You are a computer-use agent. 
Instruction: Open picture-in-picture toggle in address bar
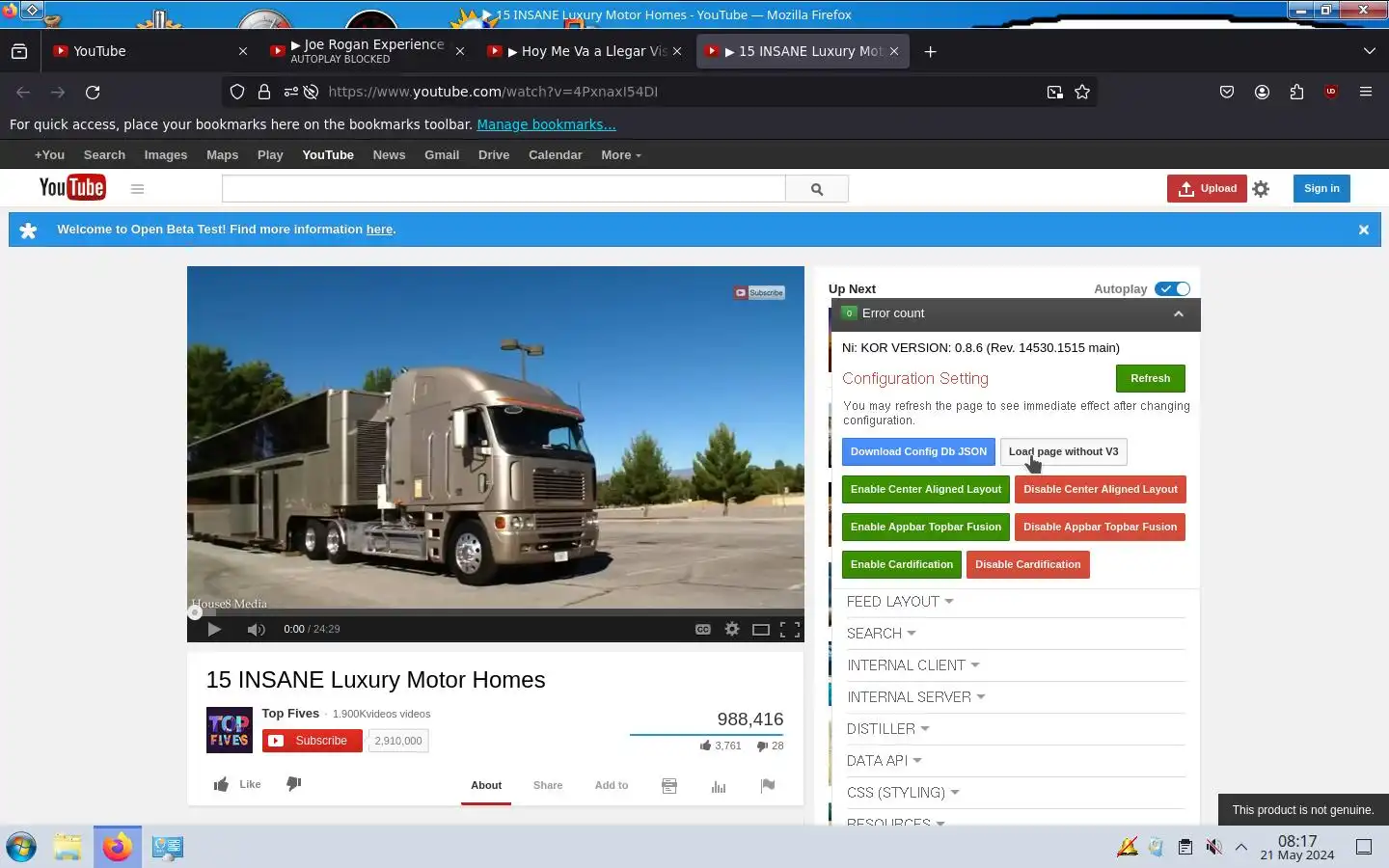(1055, 92)
